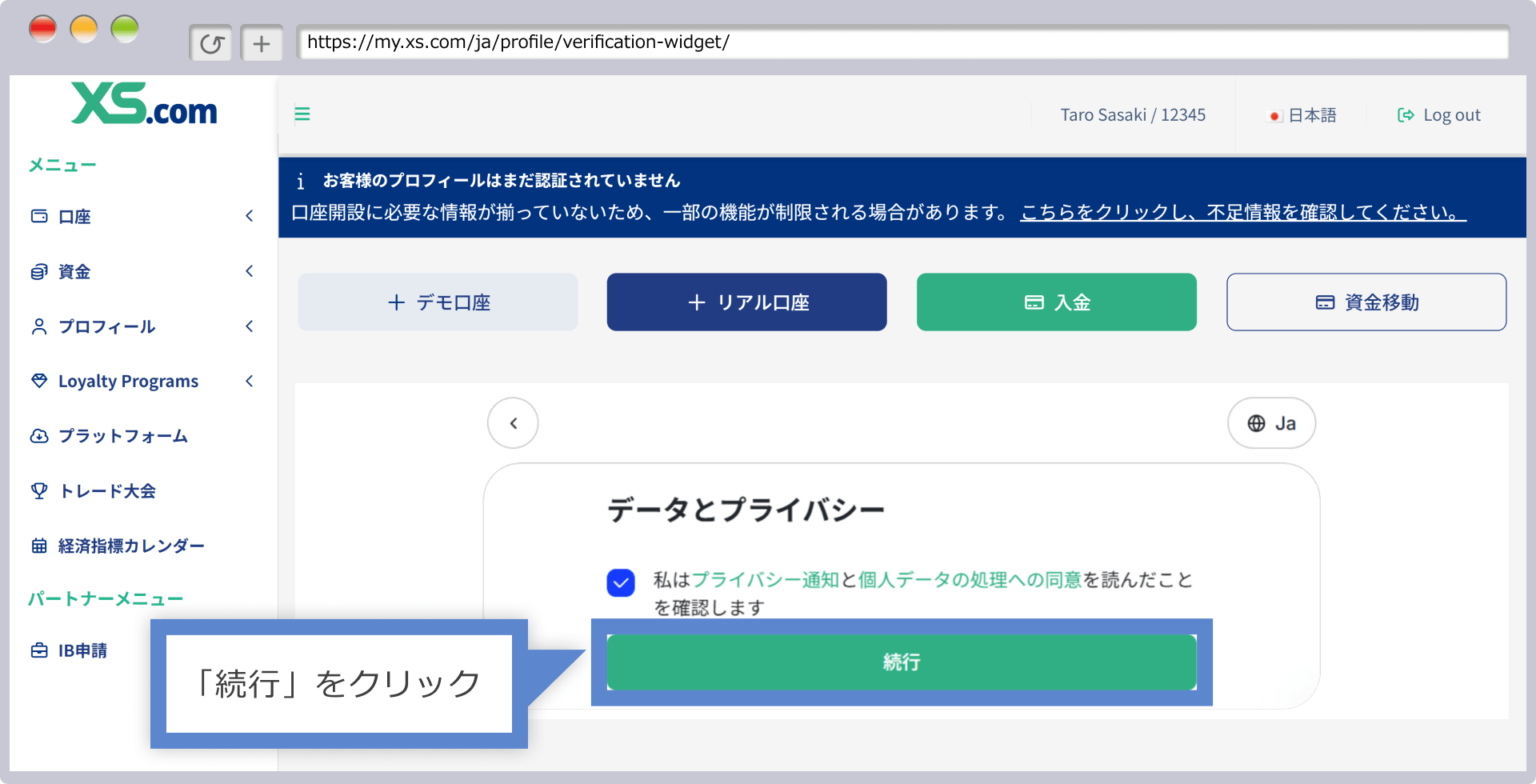Click the リアル口座 button
Screen dimensions: 1536x784
(746, 302)
